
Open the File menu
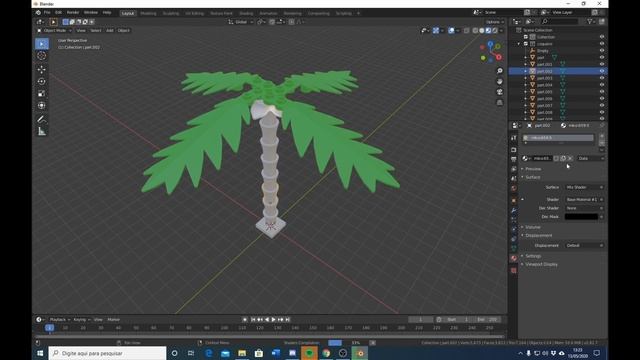[47, 13]
